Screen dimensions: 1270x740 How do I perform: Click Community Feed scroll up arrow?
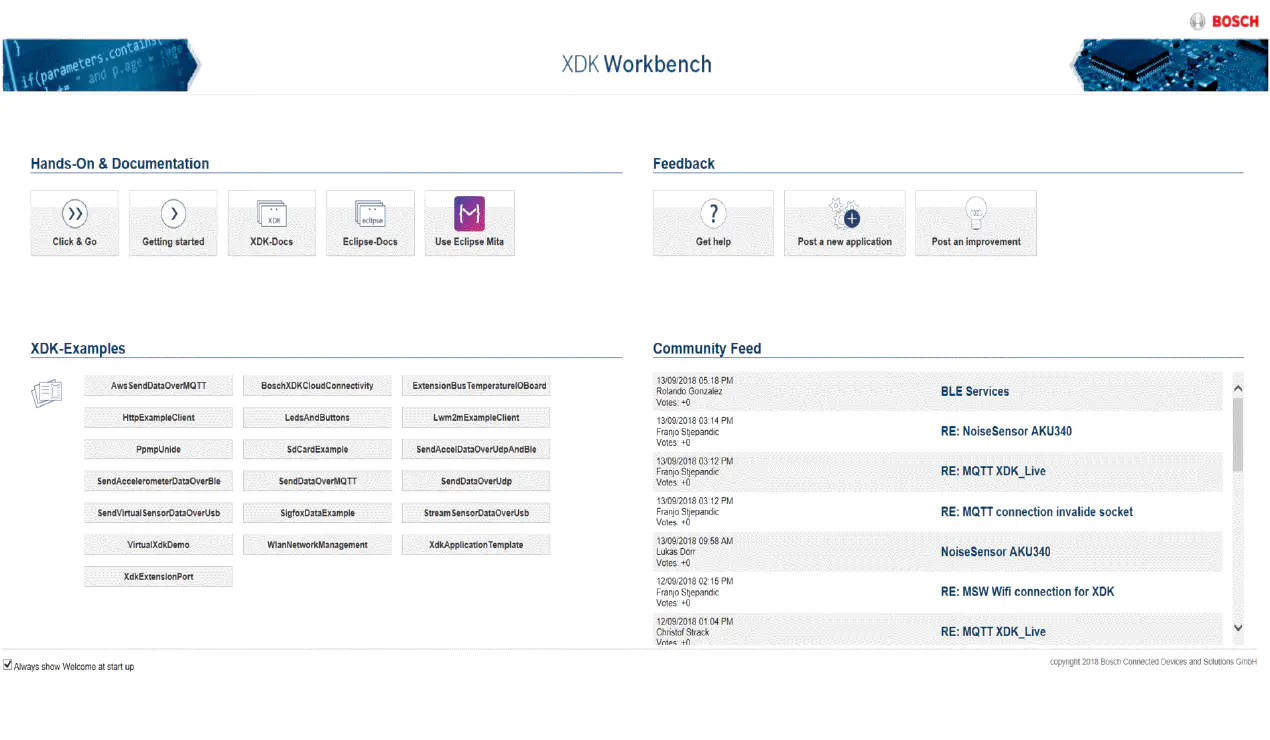1238,388
